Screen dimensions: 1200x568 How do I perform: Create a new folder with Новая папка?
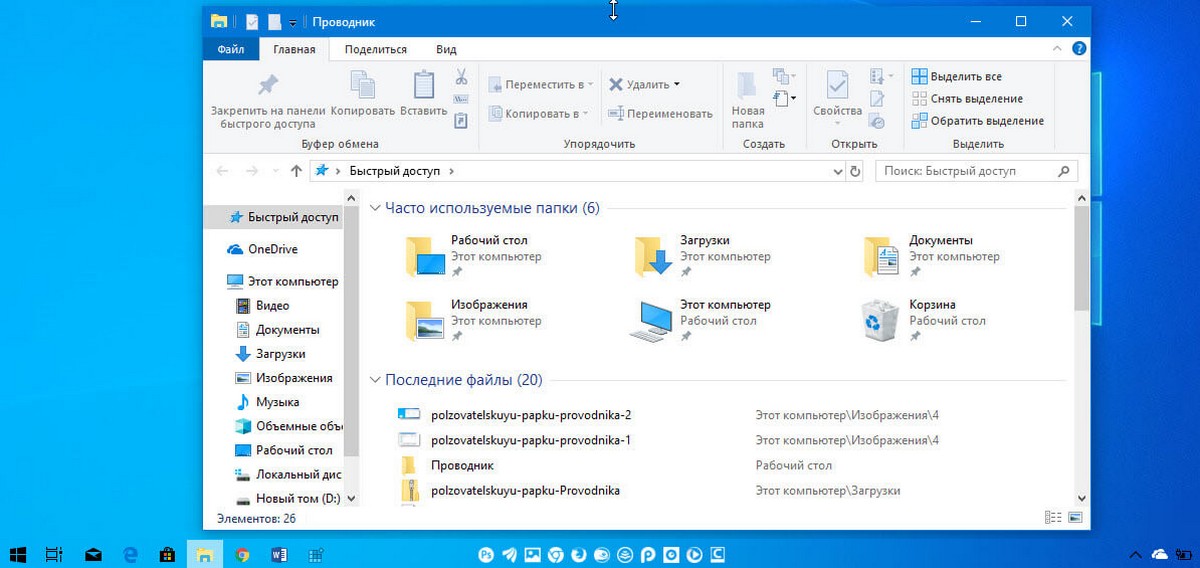click(747, 100)
